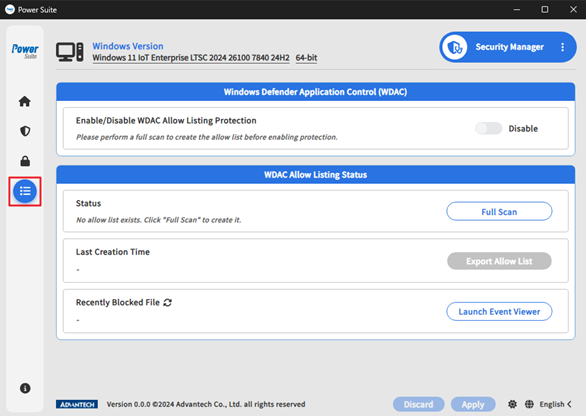Click the globe language icon

coord(529,404)
